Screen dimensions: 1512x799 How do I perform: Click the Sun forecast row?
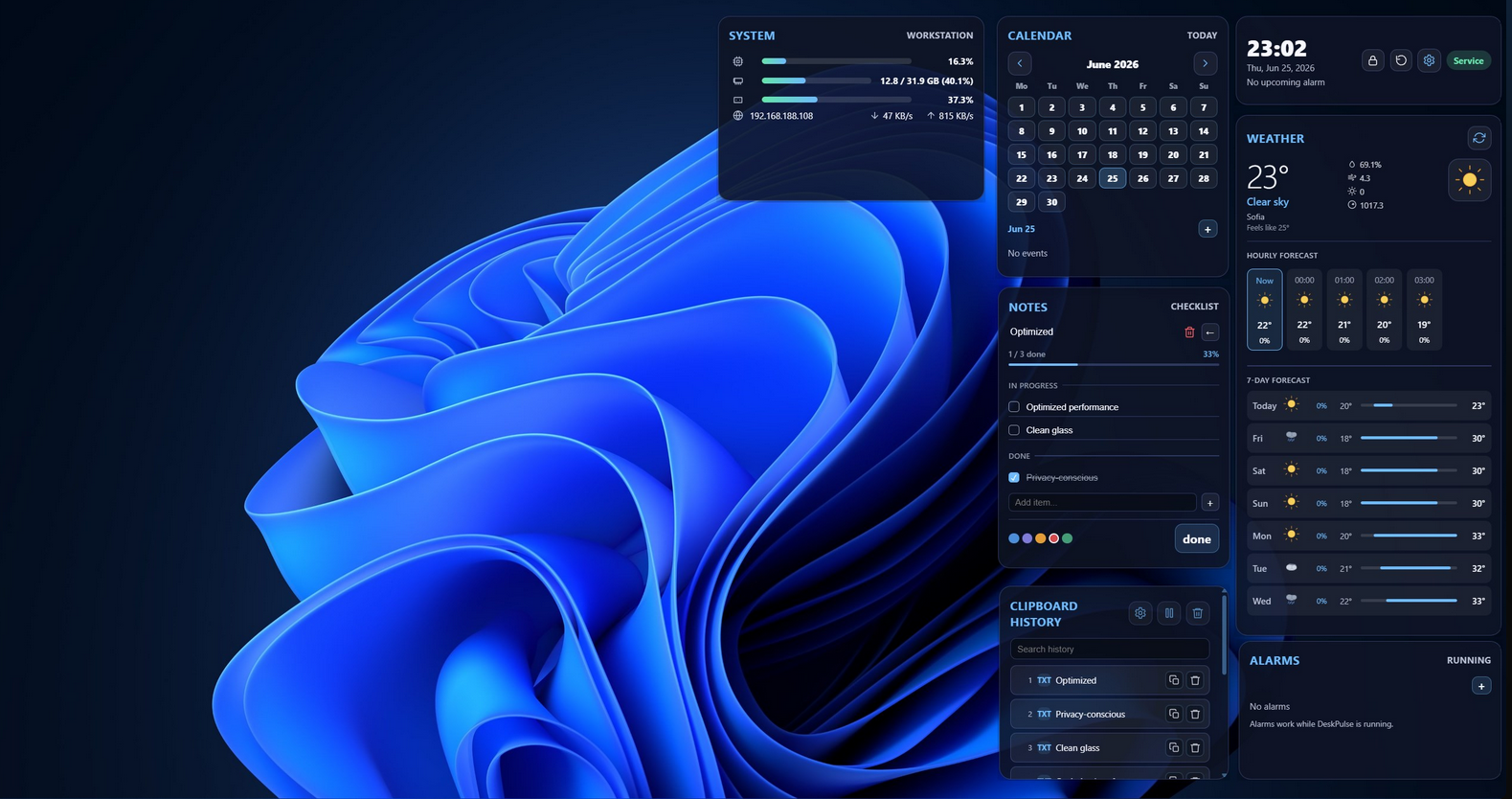1368,504
